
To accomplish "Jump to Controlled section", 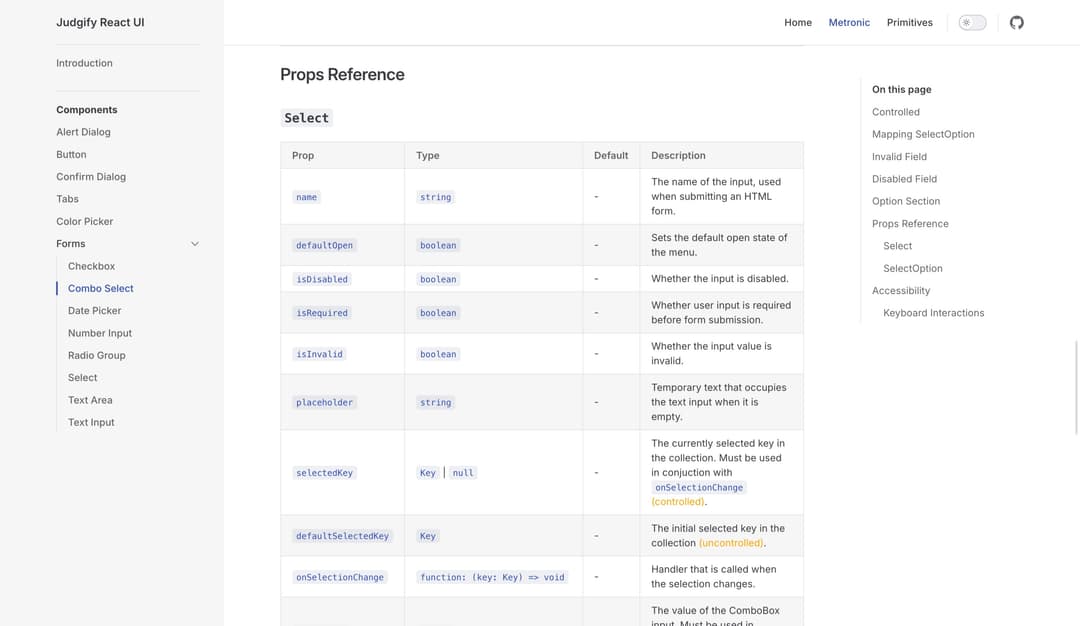I will point(895,112).
